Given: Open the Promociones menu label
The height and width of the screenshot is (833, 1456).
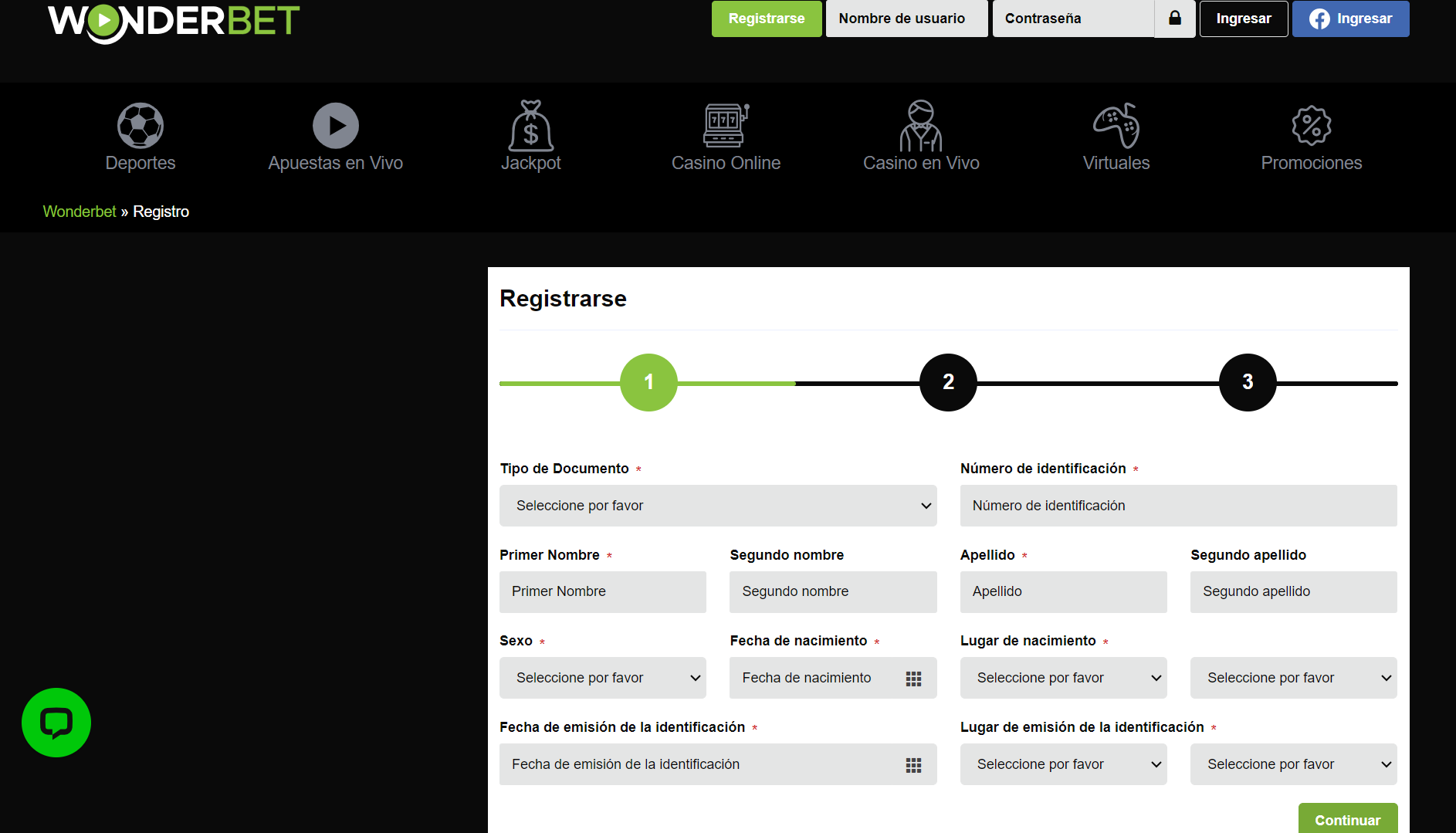Looking at the screenshot, I should [x=1312, y=163].
